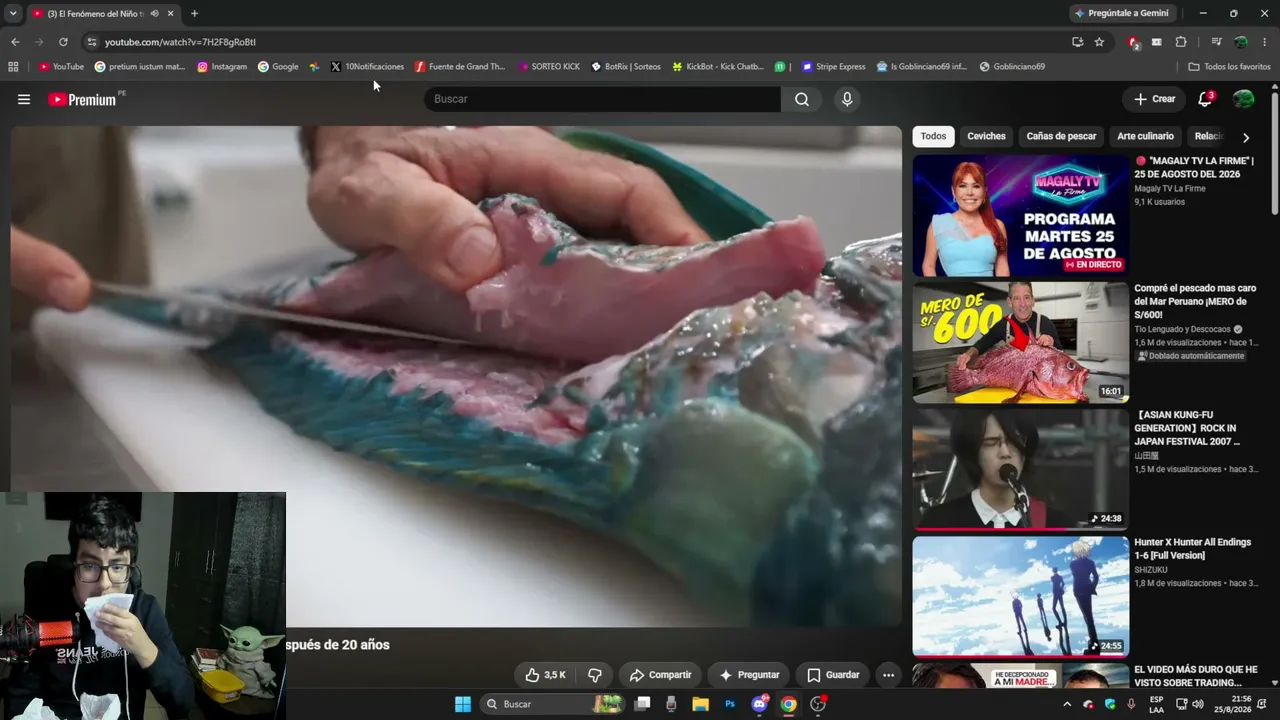Screen dimensions: 1280x720
Task: Open File Explorer from the taskbar
Action: point(700,704)
